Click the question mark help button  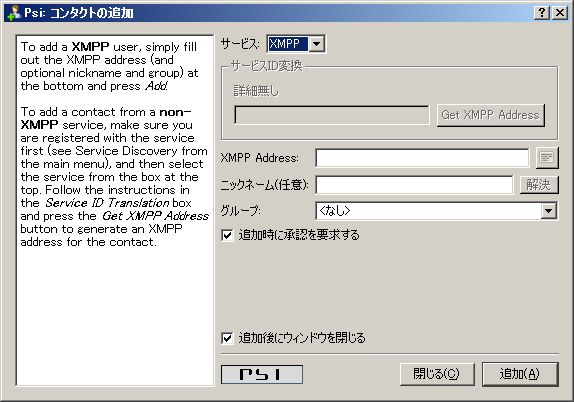542,13
